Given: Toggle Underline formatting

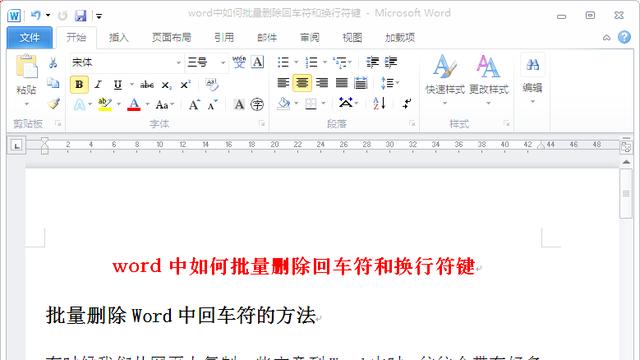Looking at the screenshot, I should pos(118,84).
